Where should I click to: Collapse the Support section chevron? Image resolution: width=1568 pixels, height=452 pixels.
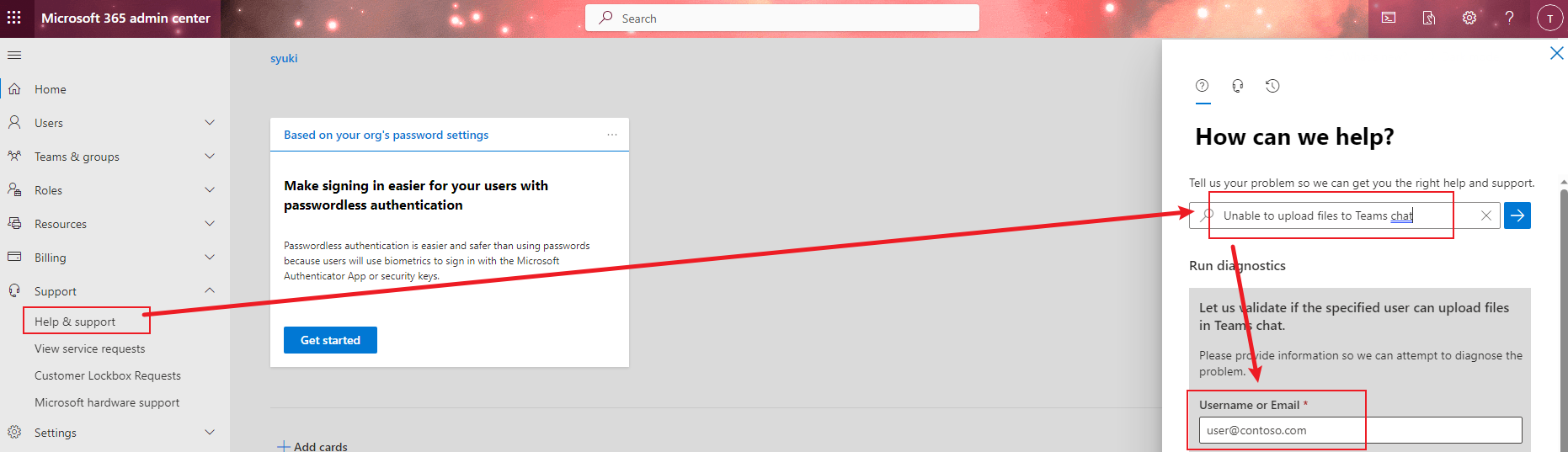pyautogui.click(x=210, y=290)
